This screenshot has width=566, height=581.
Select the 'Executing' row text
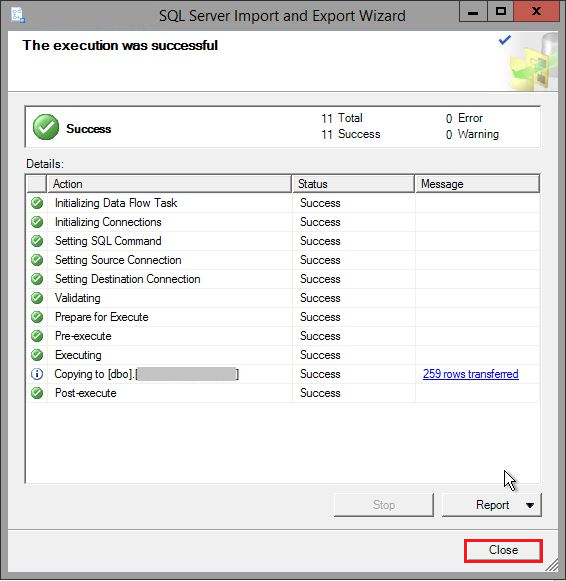coord(78,355)
